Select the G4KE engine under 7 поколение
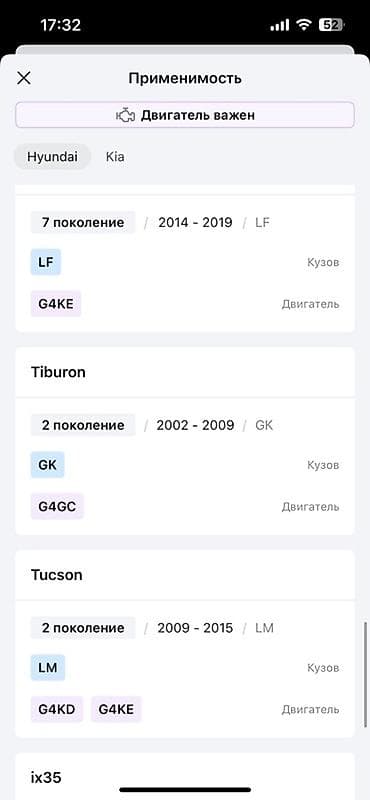The height and width of the screenshot is (800, 370). pos(56,304)
